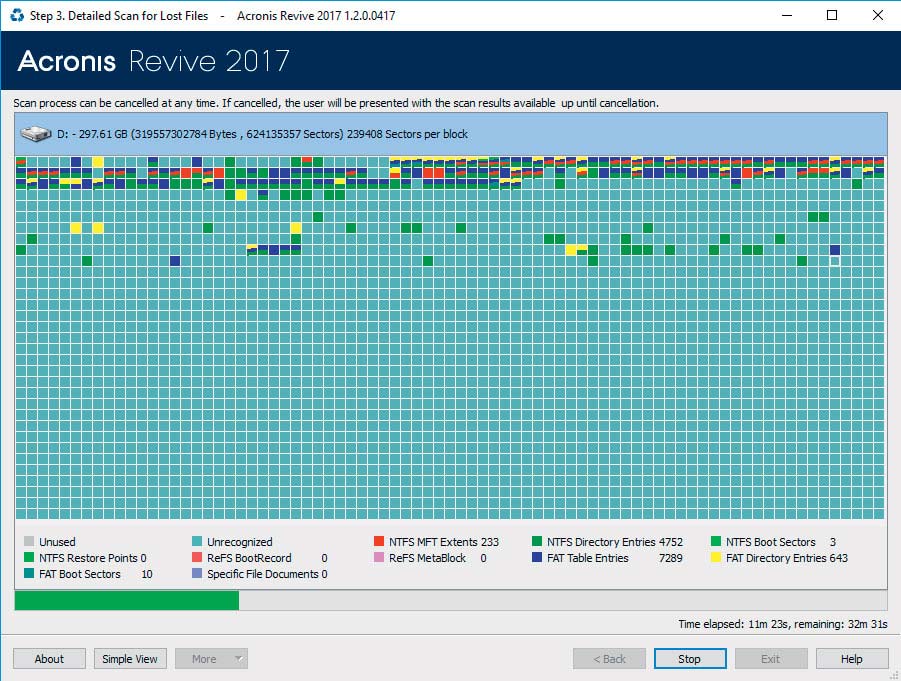Click the green scan progress bar

tap(126, 601)
